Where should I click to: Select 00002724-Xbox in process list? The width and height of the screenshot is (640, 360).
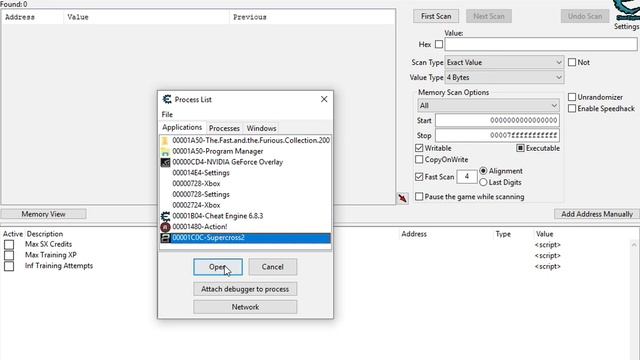click(x=196, y=205)
